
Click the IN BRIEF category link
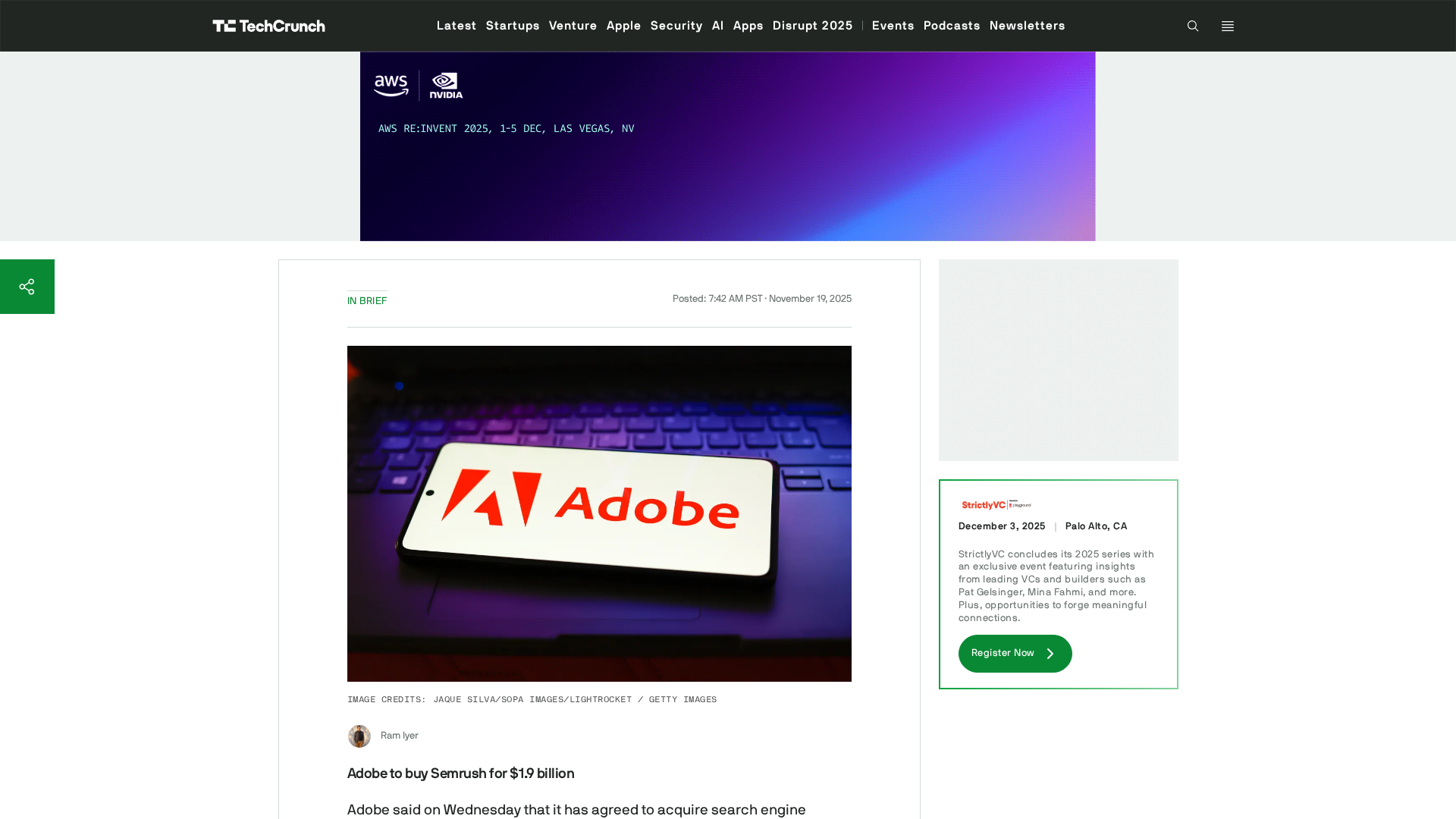[x=367, y=301]
